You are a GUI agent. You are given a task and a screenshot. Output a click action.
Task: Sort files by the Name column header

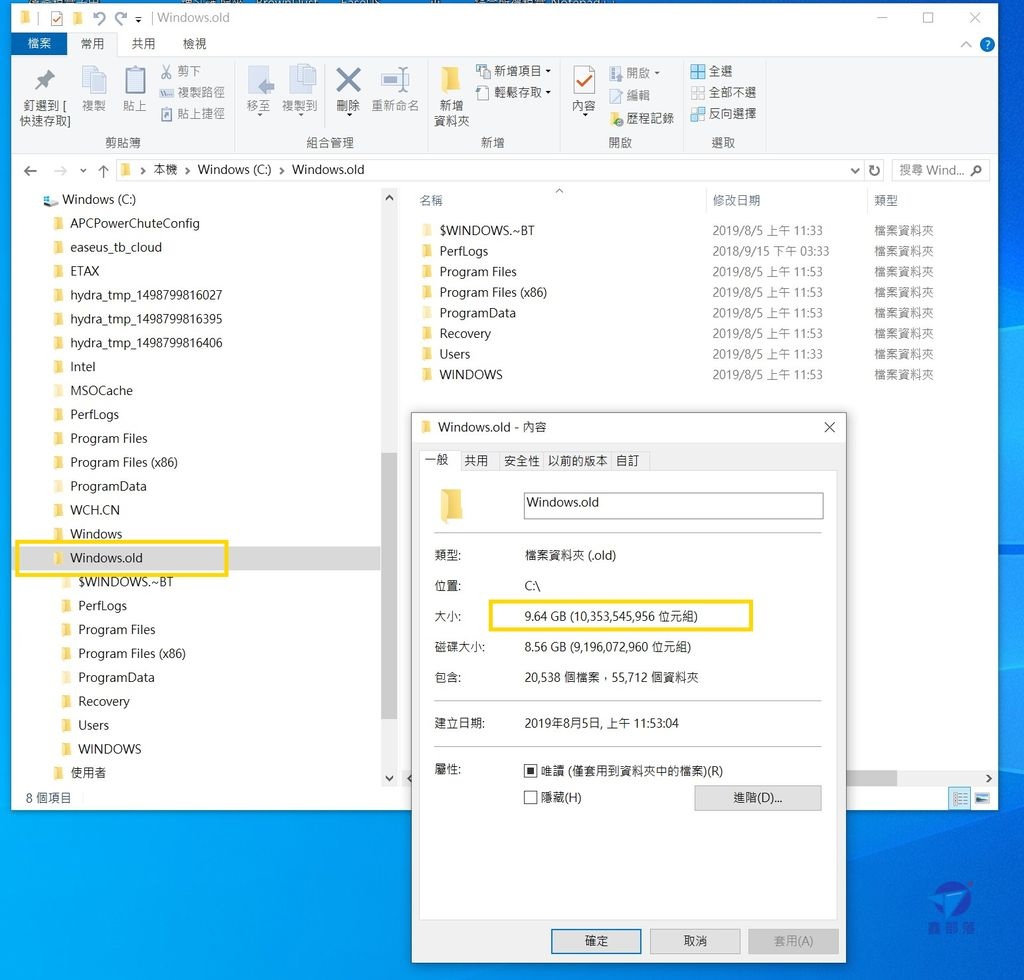pos(431,200)
